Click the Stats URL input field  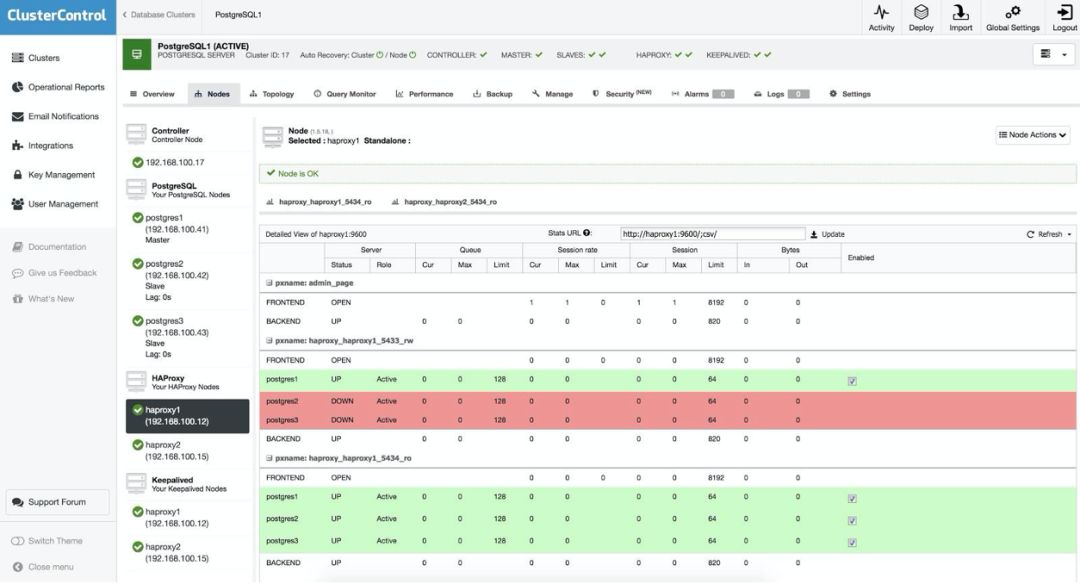point(712,234)
